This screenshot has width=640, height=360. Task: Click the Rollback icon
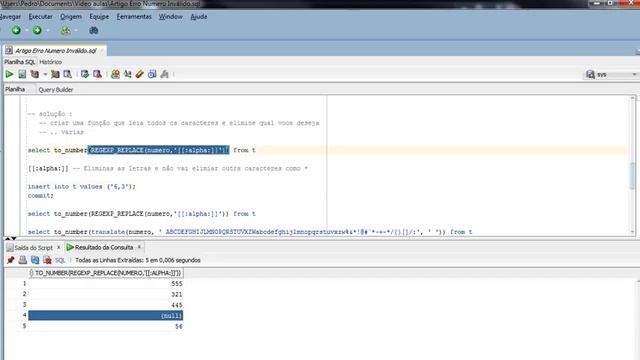(97, 74)
